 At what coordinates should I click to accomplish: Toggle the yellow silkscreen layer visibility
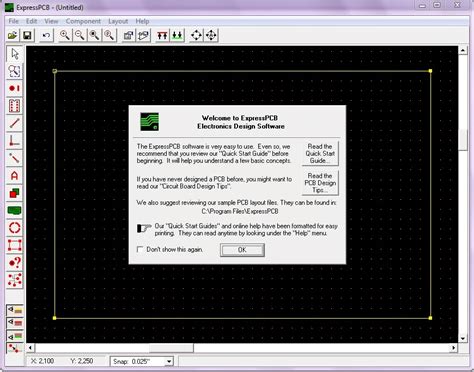click(15, 310)
